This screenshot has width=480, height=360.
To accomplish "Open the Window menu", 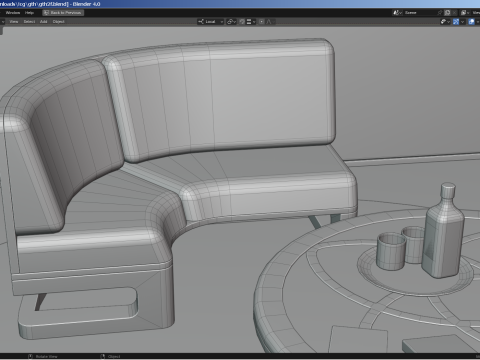I will coord(13,13).
